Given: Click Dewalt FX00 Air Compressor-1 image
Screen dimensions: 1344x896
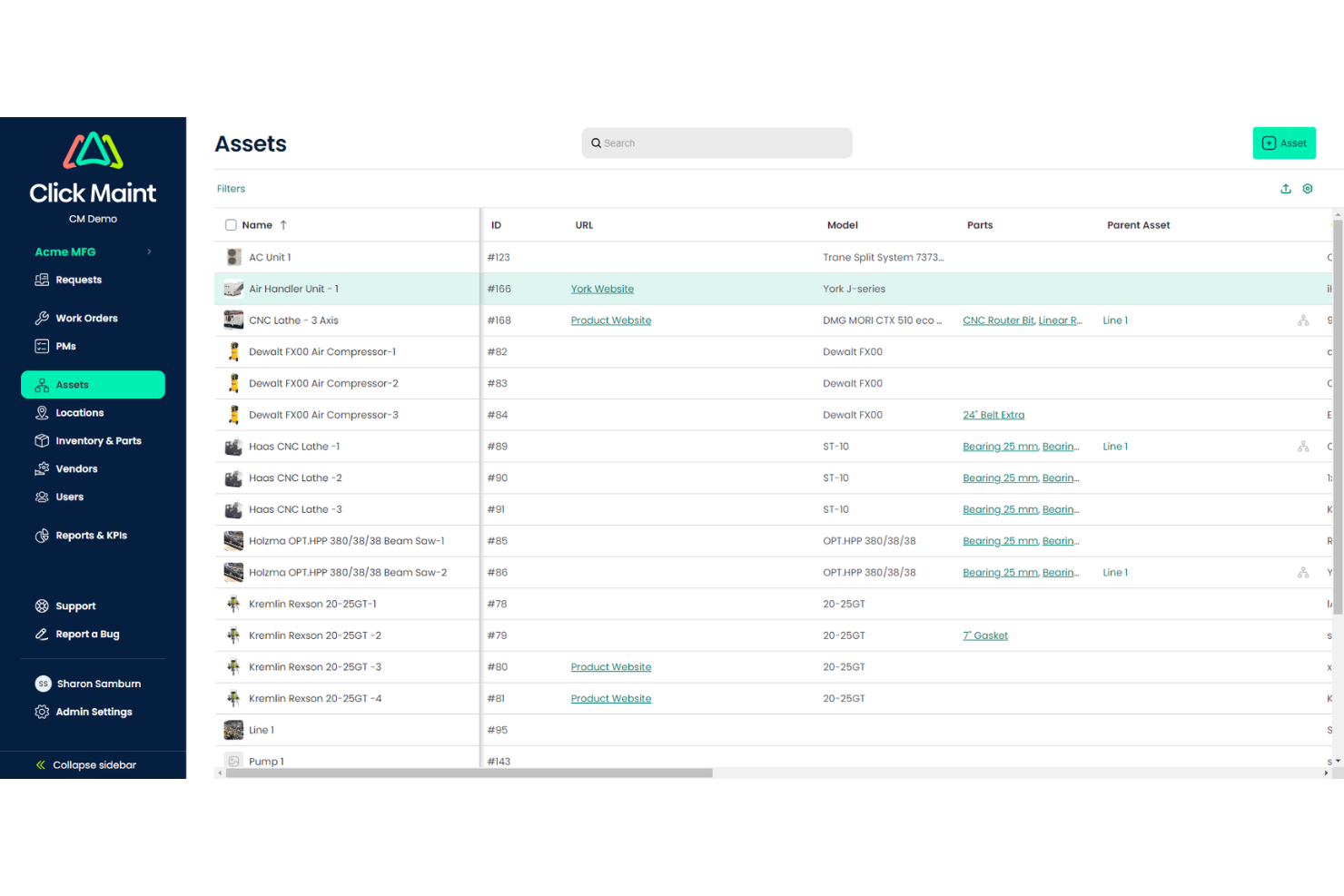Looking at the screenshot, I should click(x=233, y=351).
